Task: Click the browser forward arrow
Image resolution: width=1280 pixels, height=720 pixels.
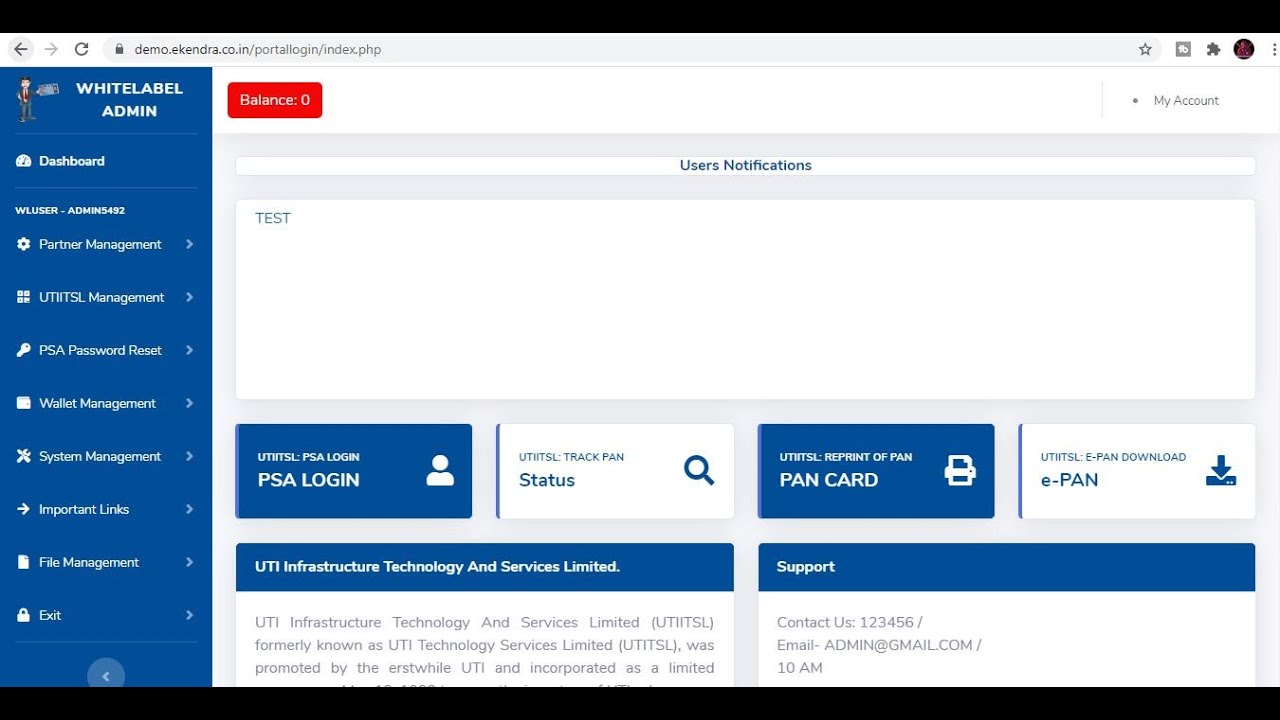Action: click(x=51, y=49)
